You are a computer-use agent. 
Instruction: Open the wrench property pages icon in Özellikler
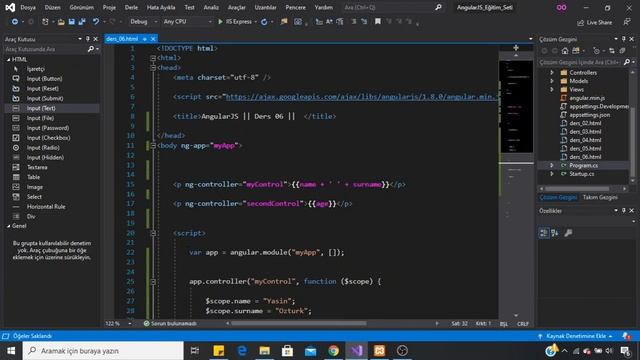[x=568, y=233]
